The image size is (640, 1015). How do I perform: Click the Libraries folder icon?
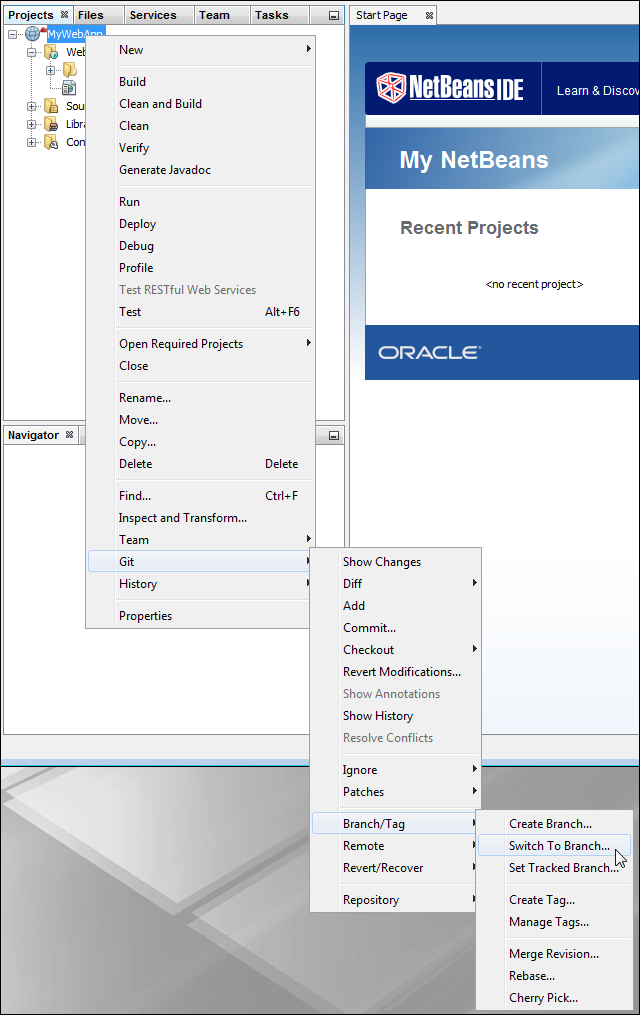pyautogui.click(x=51, y=124)
